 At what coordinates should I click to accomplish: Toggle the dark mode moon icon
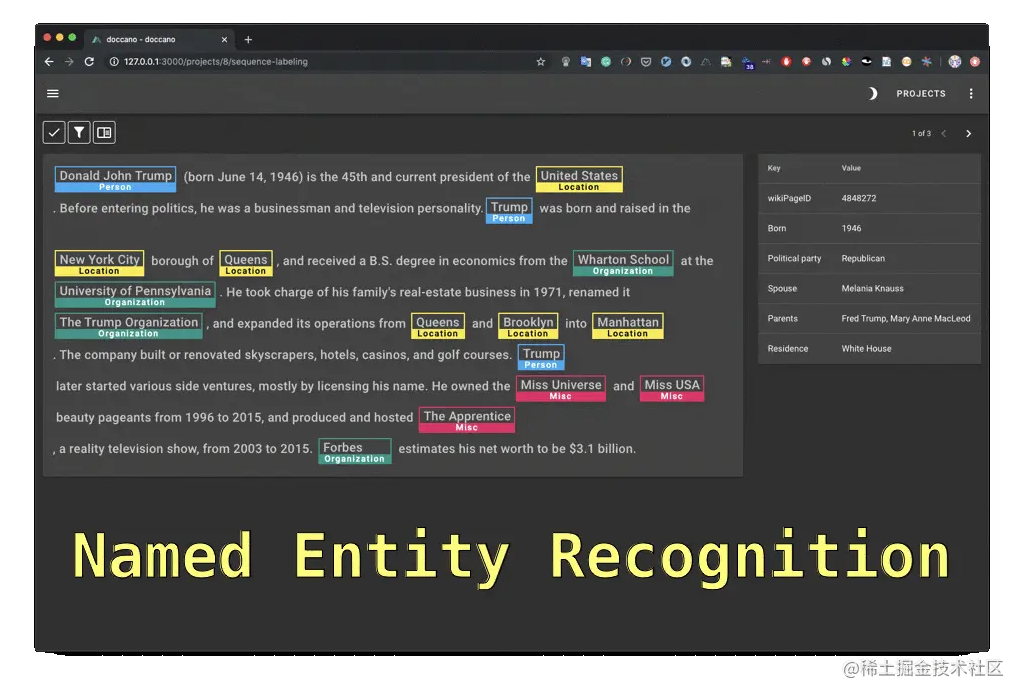click(x=872, y=93)
